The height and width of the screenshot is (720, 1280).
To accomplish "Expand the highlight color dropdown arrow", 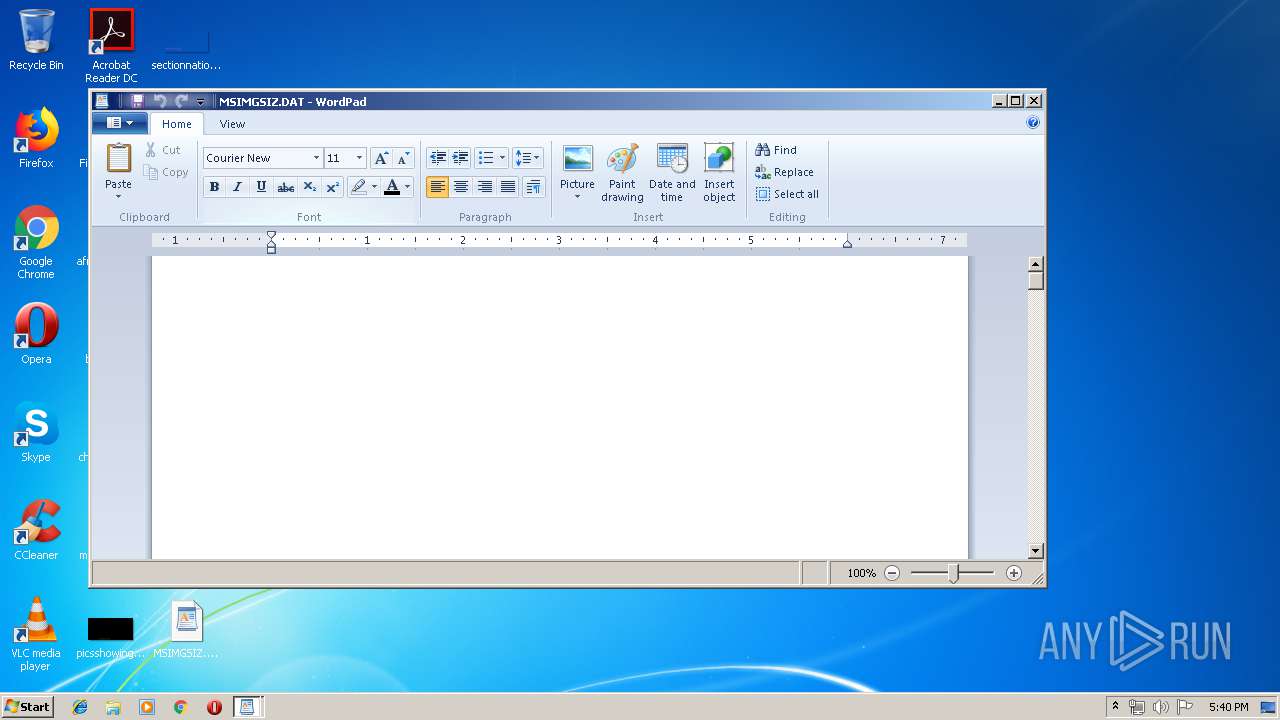I will pyautogui.click(x=374, y=187).
